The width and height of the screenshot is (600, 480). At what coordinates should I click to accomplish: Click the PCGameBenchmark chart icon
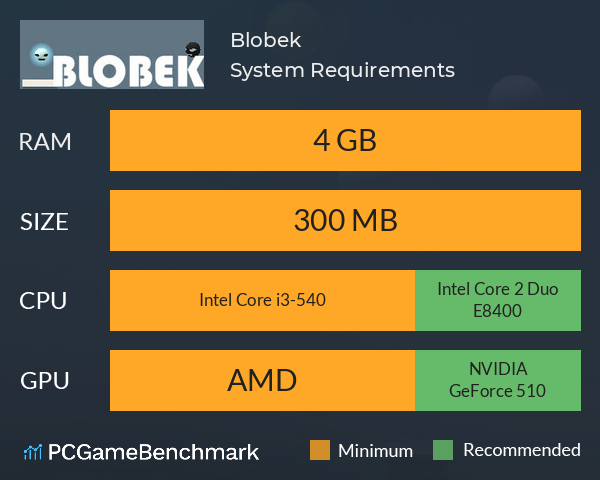click(33, 452)
